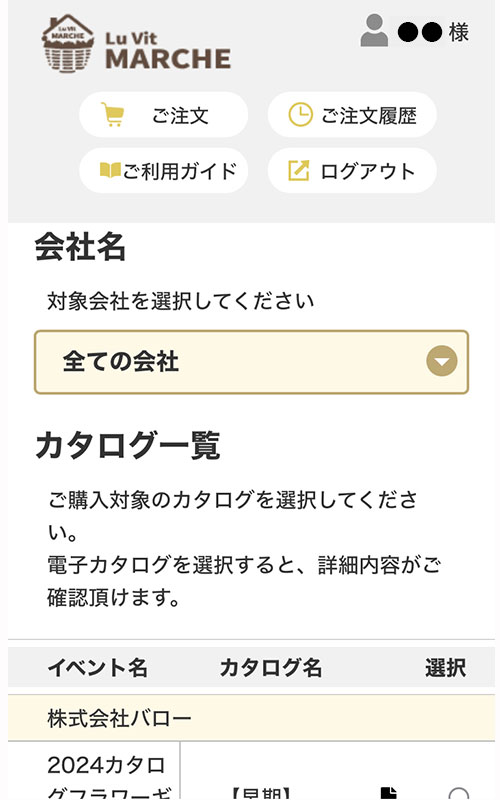Open ご注文履歴 order history

[352, 114]
